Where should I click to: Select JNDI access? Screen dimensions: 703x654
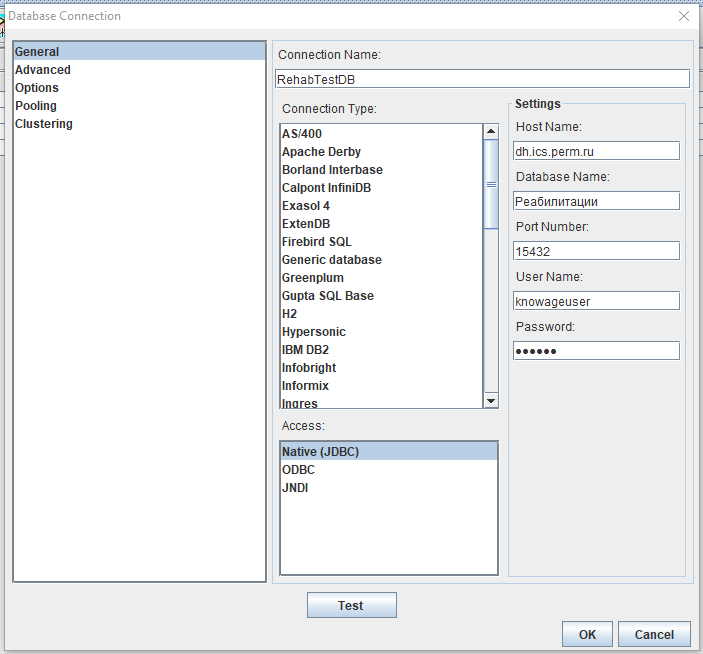pyautogui.click(x=389, y=487)
